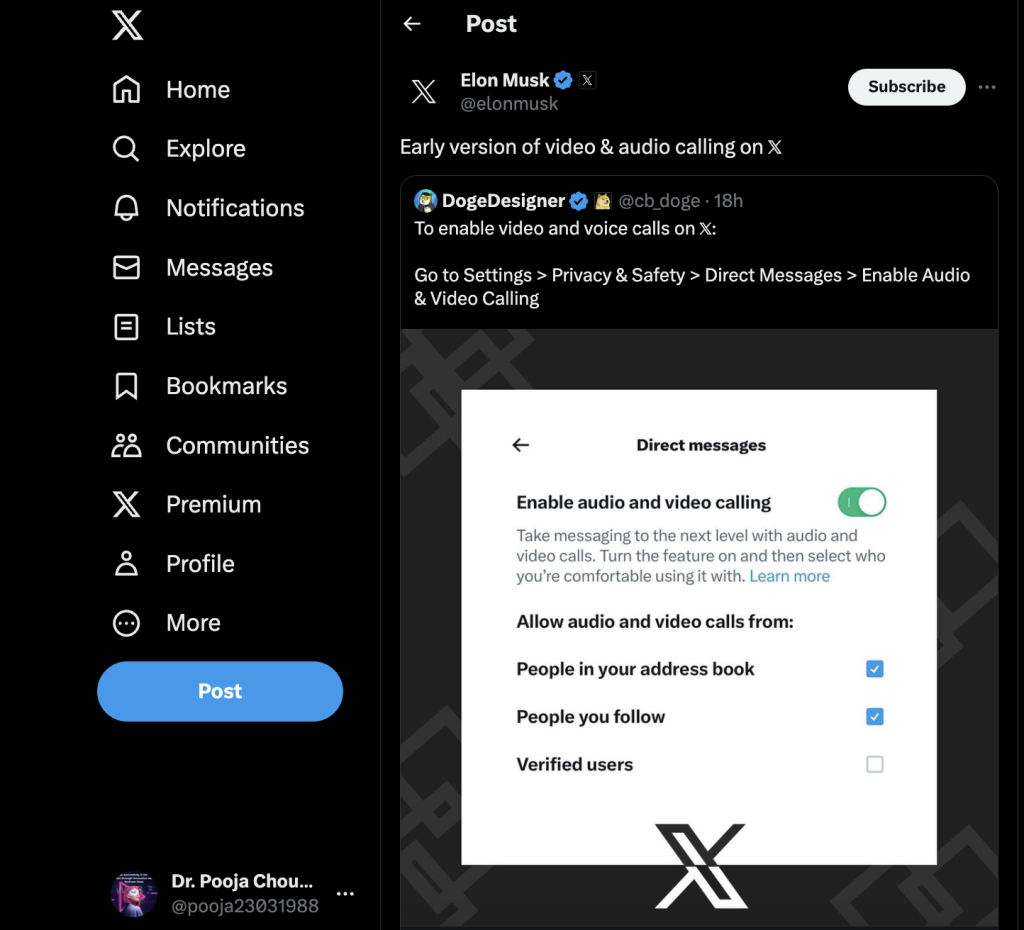Image resolution: width=1024 pixels, height=930 pixels.
Task: Go back using the Post header arrow
Action: [x=411, y=24]
